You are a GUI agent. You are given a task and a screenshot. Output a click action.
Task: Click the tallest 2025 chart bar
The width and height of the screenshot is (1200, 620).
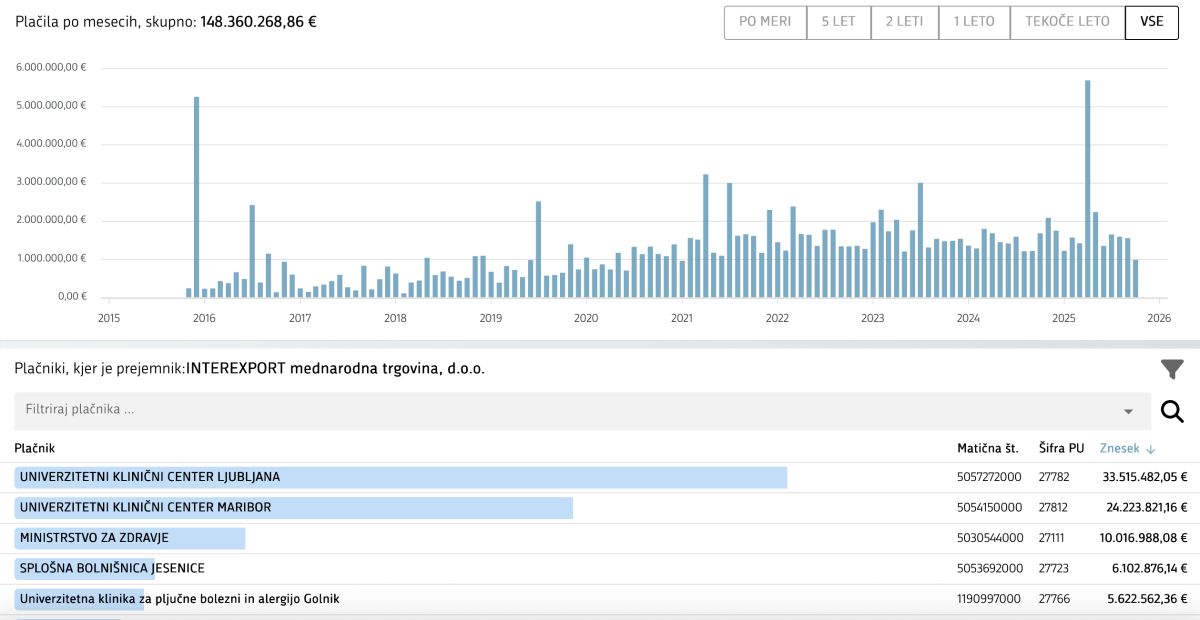(1087, 189)
